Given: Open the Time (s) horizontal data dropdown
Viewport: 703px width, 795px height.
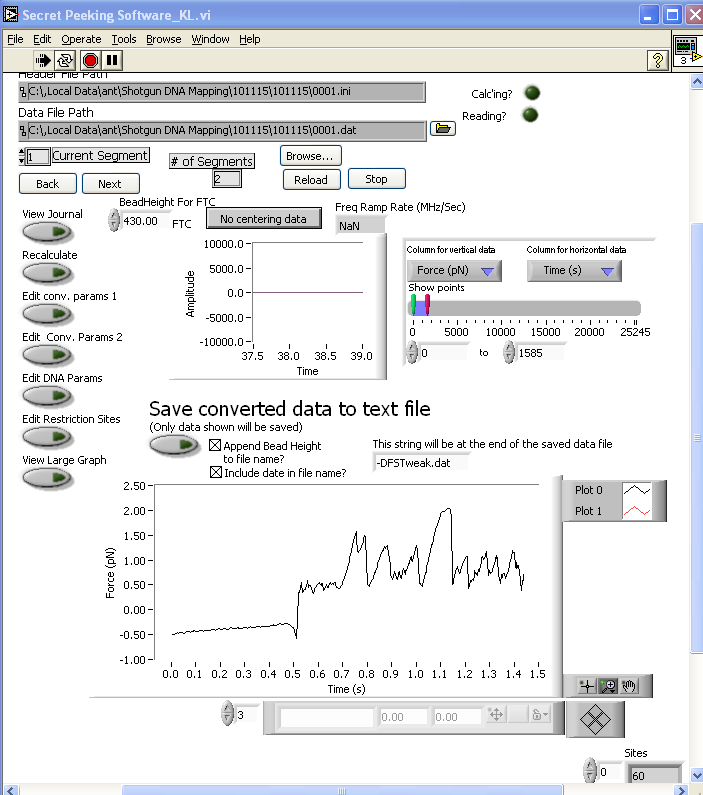Looking at the screenshot, I should pos(574,271).
